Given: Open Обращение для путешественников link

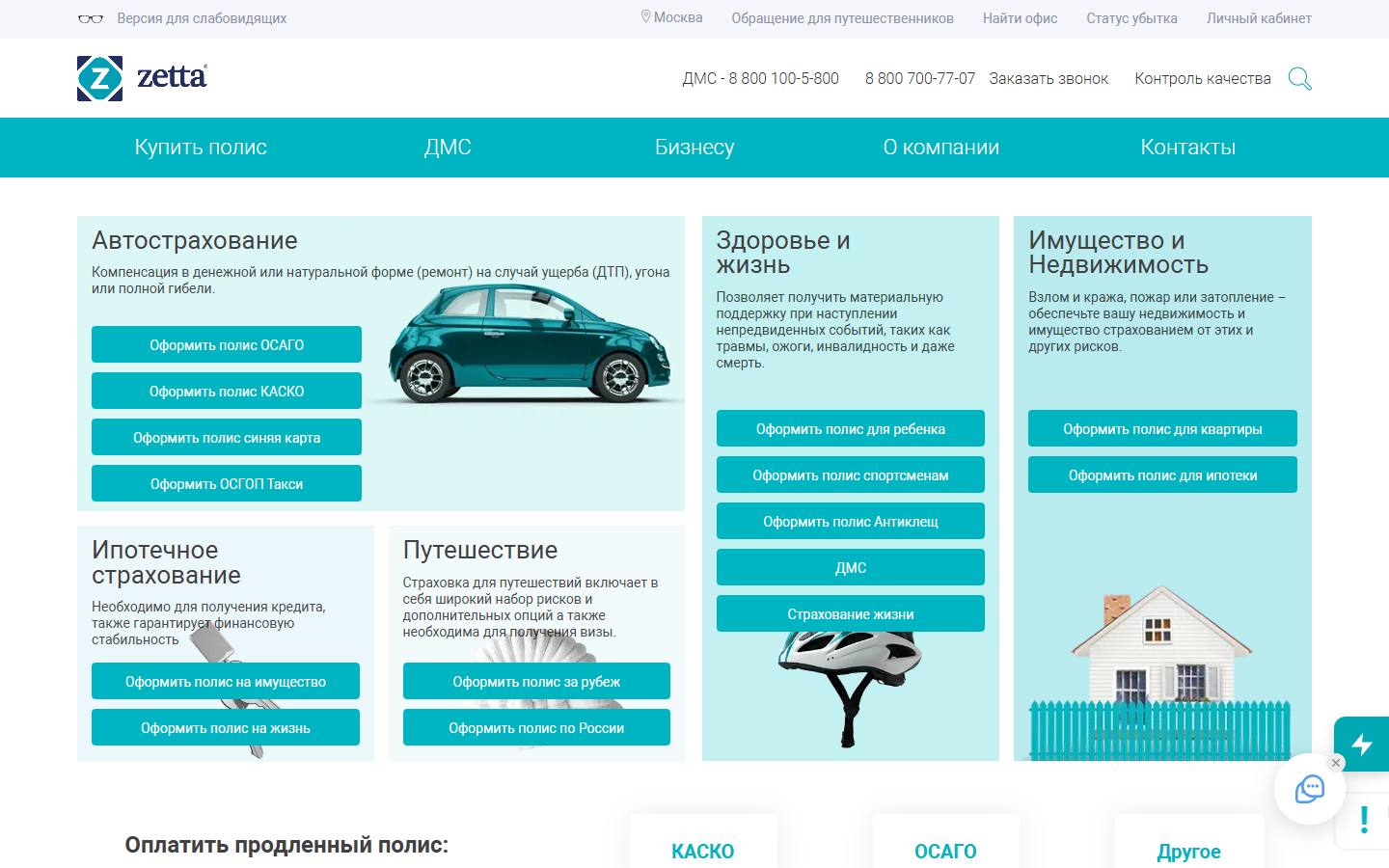Looking at the screenshot, I should (842, 18).
